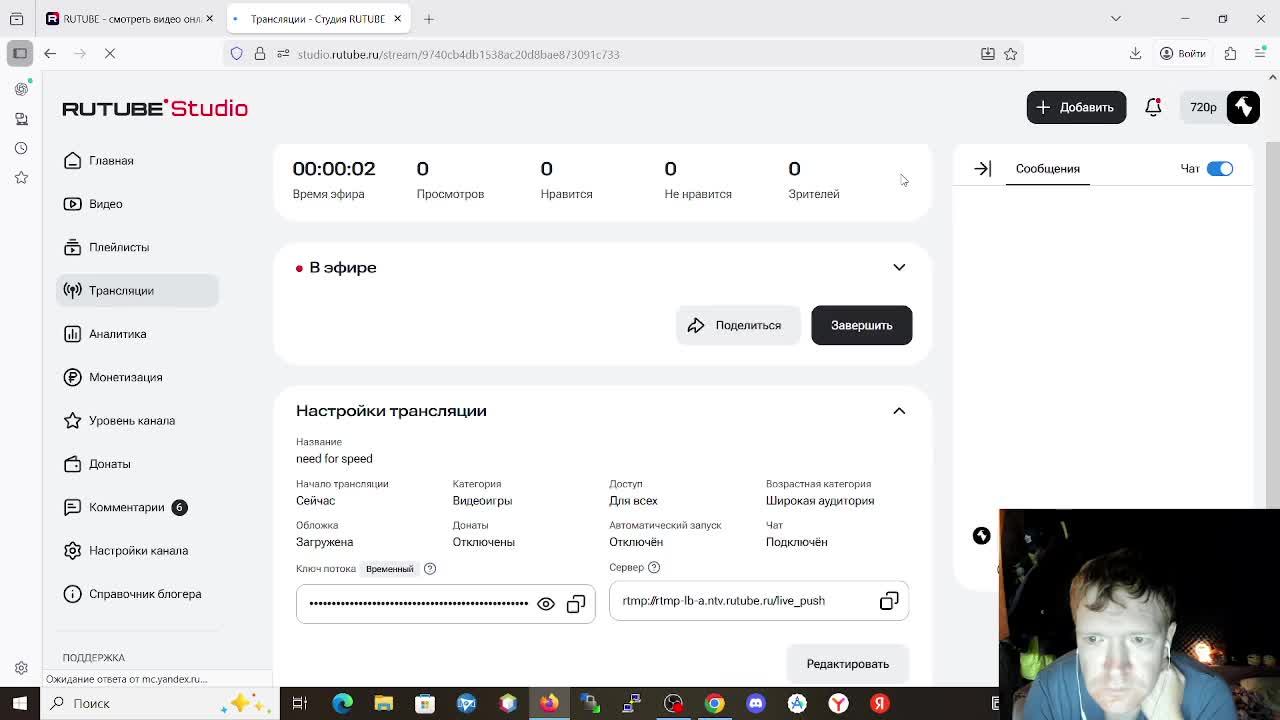Open bookmarks star in browser sidebar
Viewport: 1280px width, 720px height.
pyautogui.click(x=21, y=178)
